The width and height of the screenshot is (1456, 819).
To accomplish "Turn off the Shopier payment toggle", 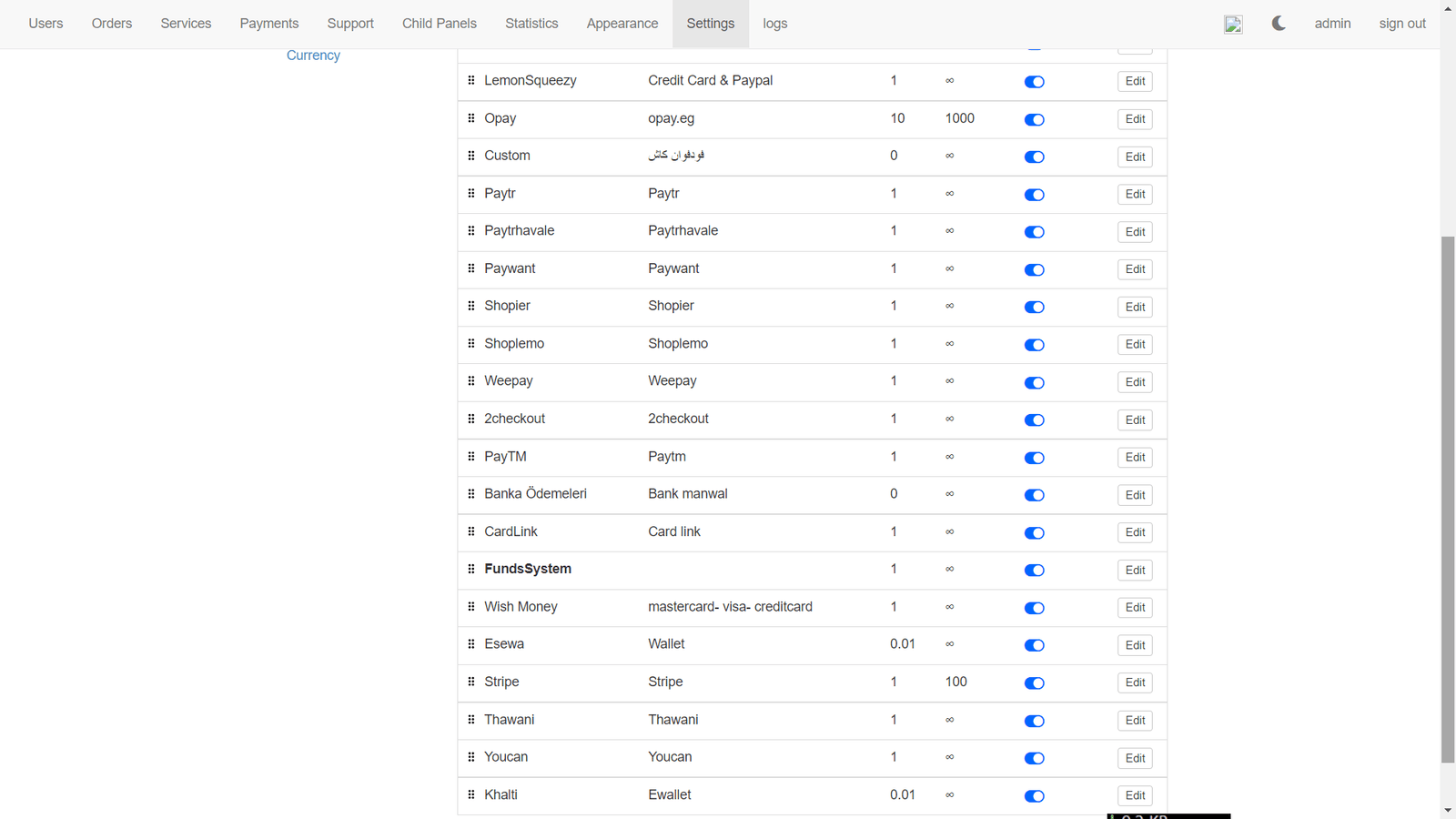I will [1034, 308].
